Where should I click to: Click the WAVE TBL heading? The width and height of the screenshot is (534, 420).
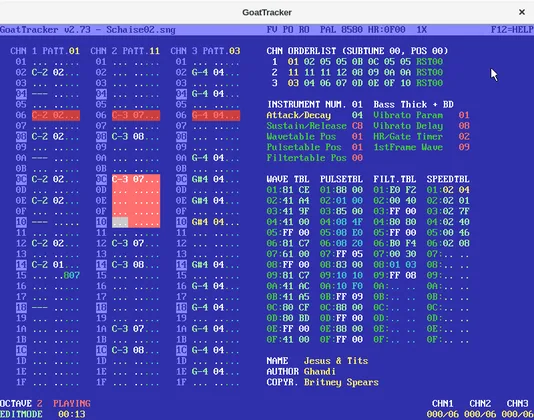click(288, 179)
